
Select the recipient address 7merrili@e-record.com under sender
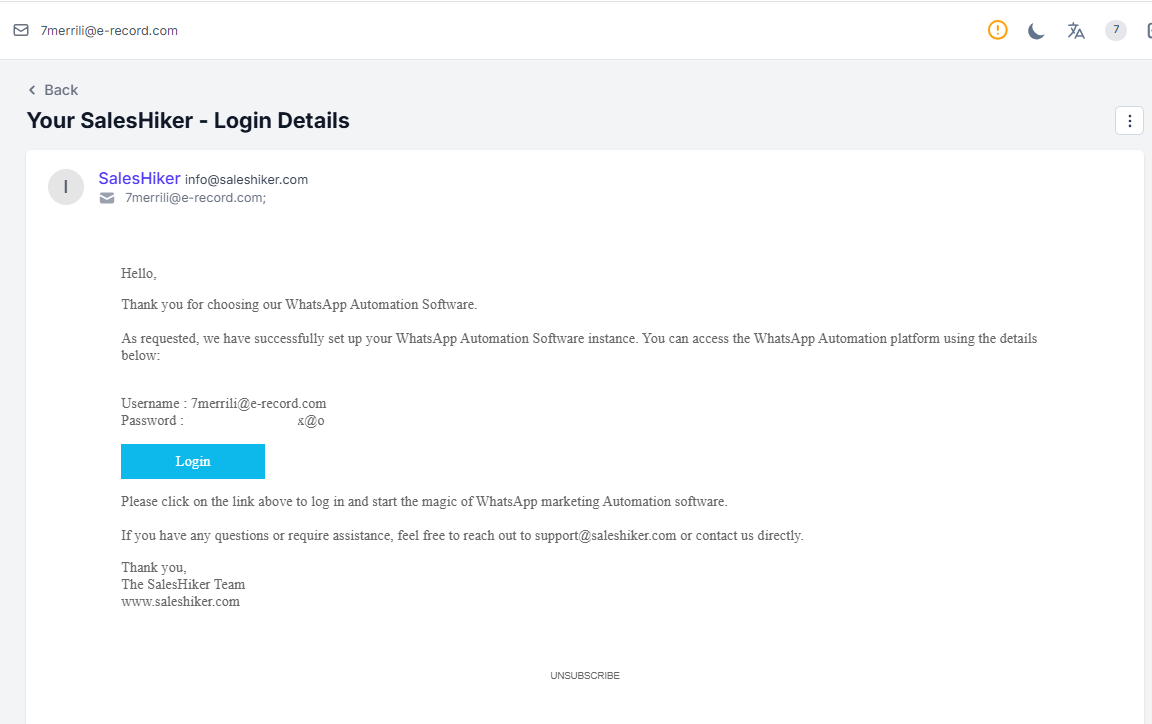tap(195, 198)
